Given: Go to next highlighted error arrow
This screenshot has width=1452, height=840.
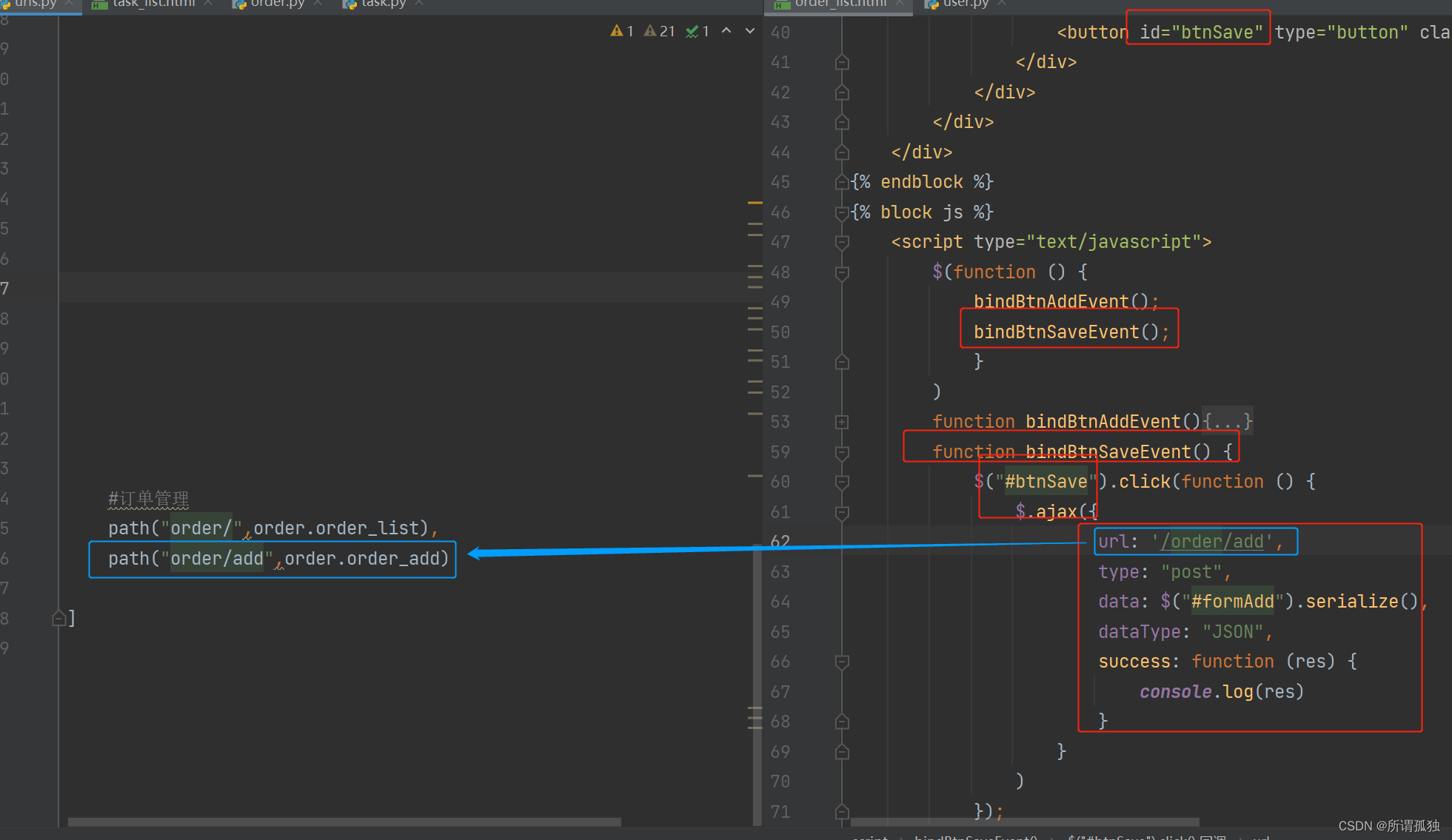Looking at the screenshot, I should (750, 31).
